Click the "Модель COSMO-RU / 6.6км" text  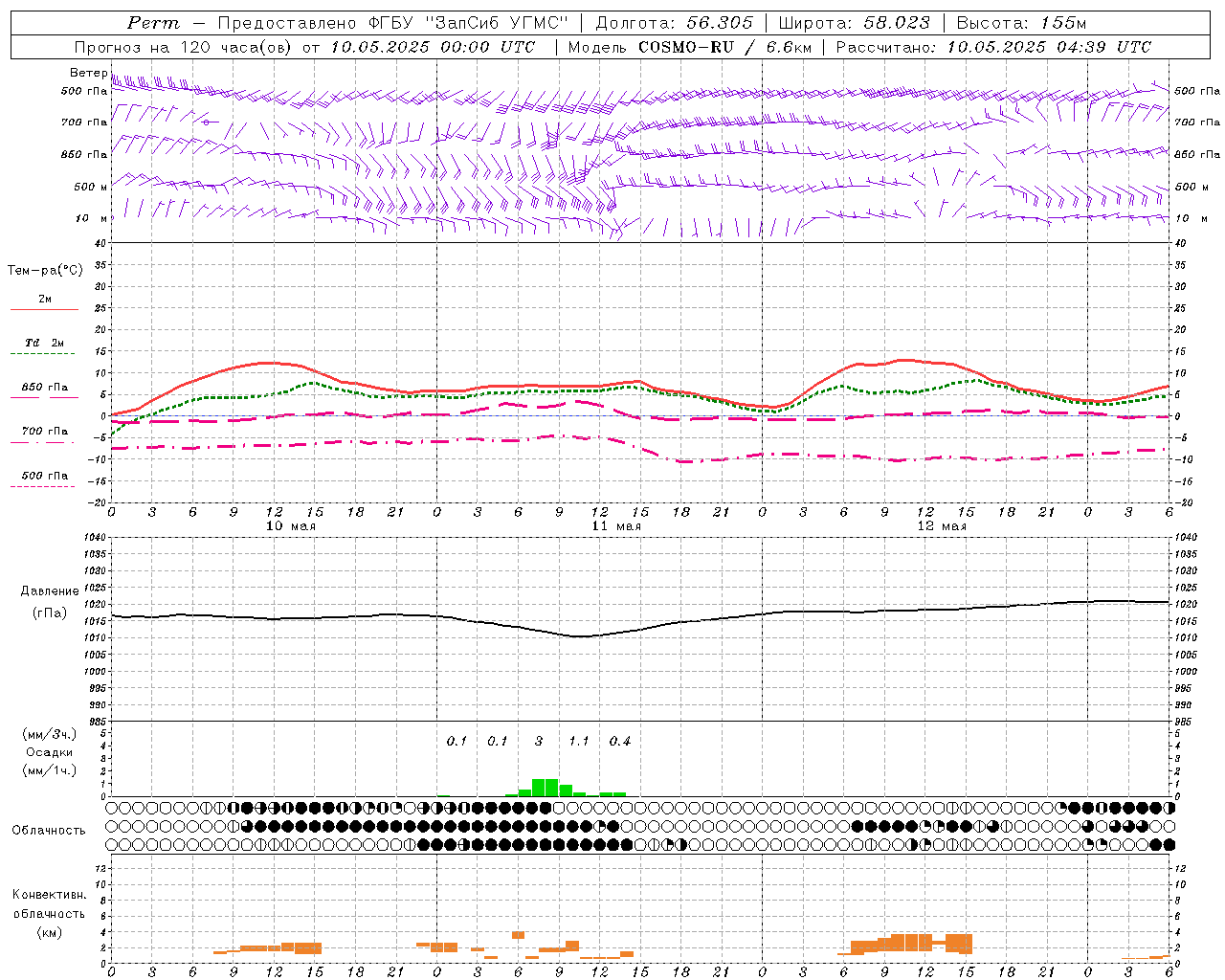click(690, 46)
